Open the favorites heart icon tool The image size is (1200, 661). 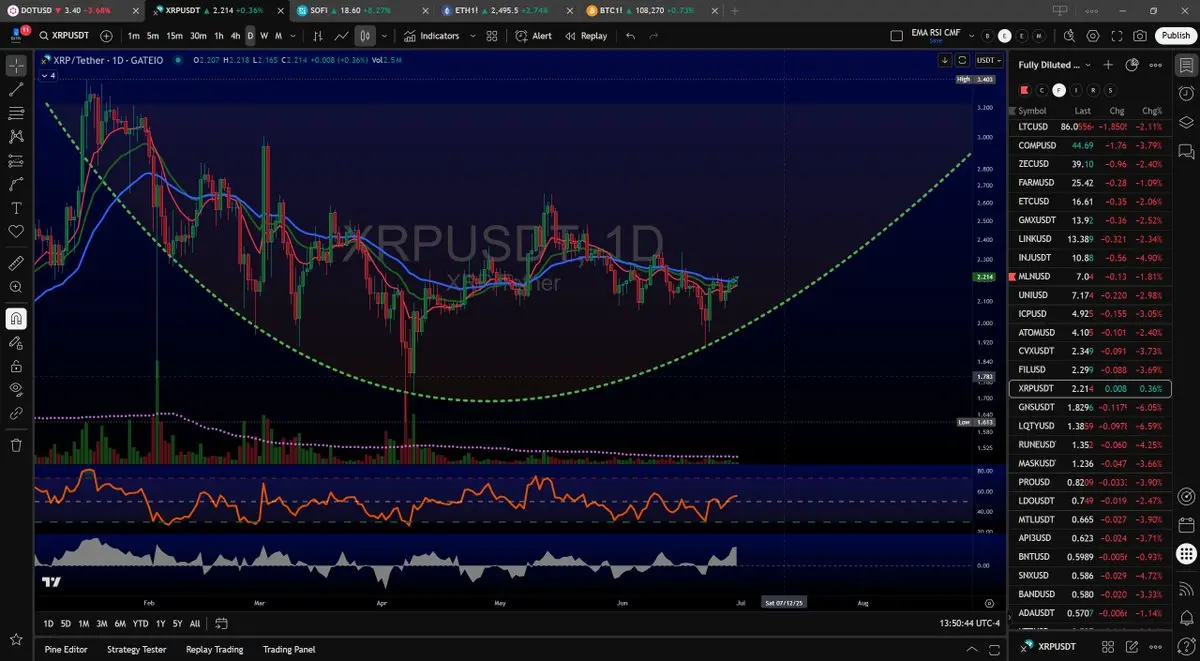pyautogui.click(x=16, y=231)
